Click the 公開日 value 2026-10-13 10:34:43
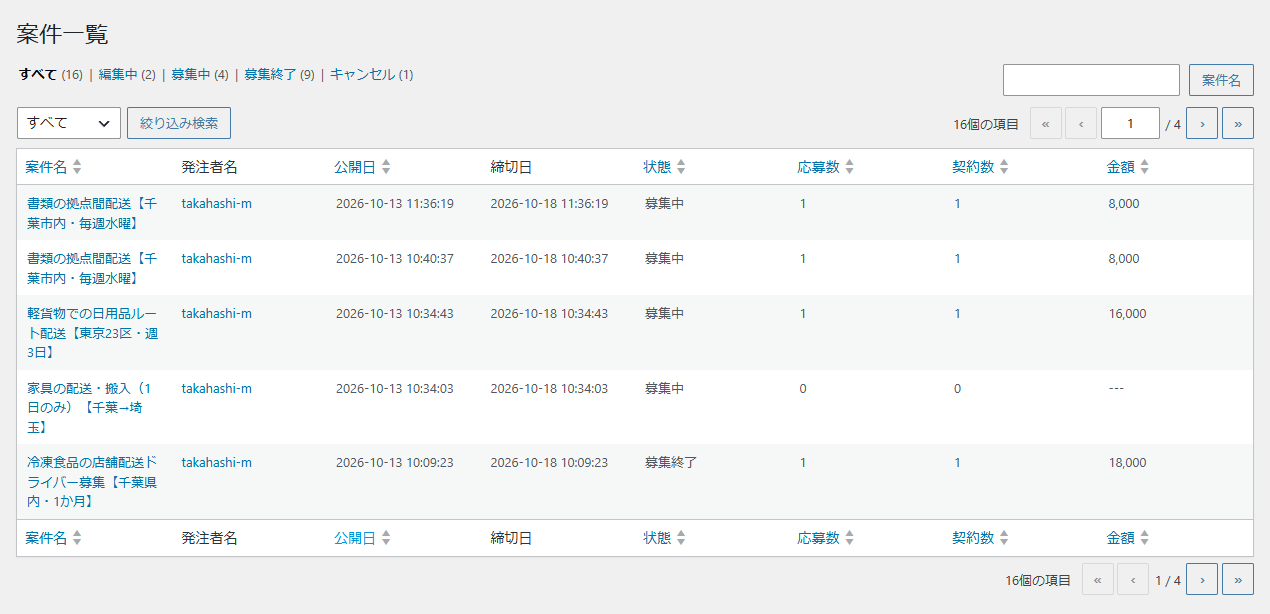 (x=395, y=313)
